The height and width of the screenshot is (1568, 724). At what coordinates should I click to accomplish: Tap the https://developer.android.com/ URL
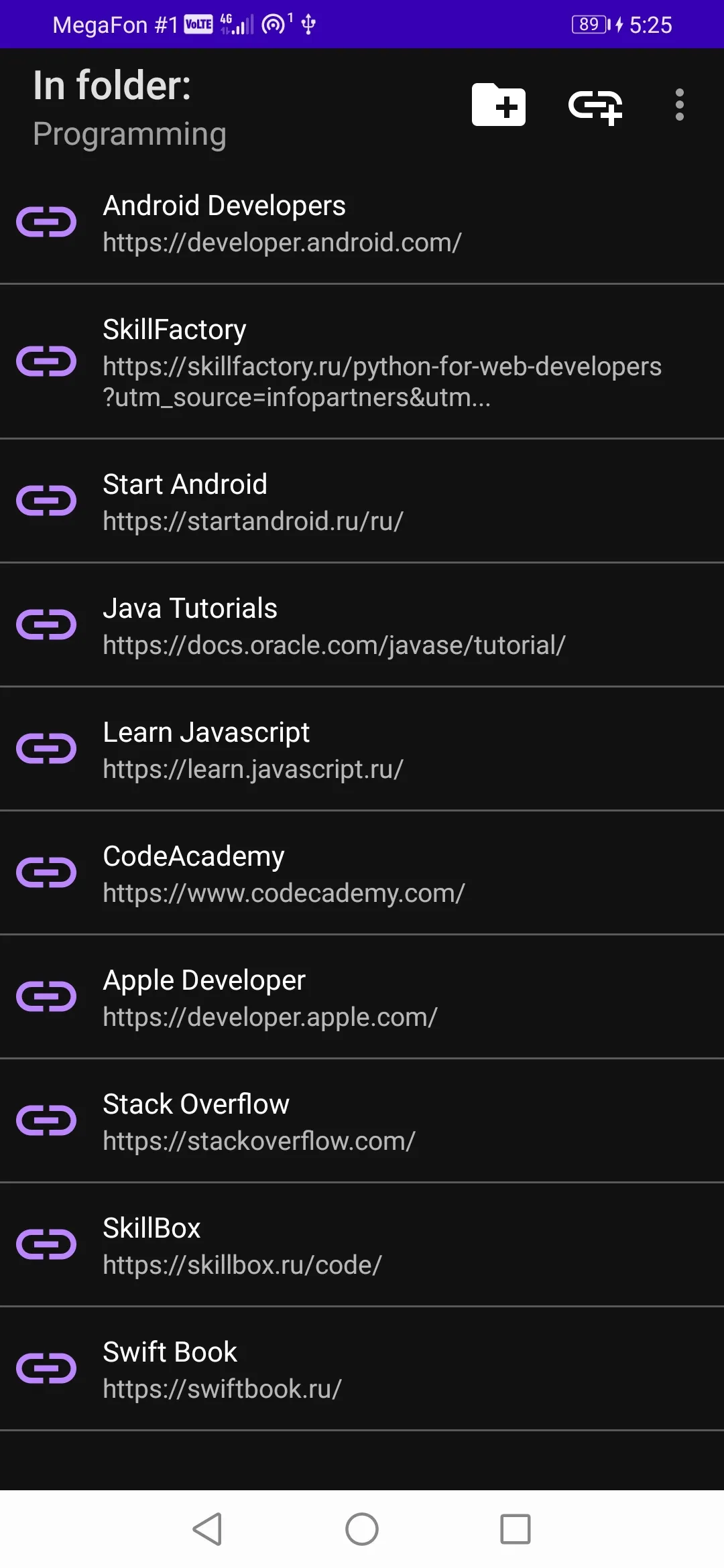click(282, 243)
